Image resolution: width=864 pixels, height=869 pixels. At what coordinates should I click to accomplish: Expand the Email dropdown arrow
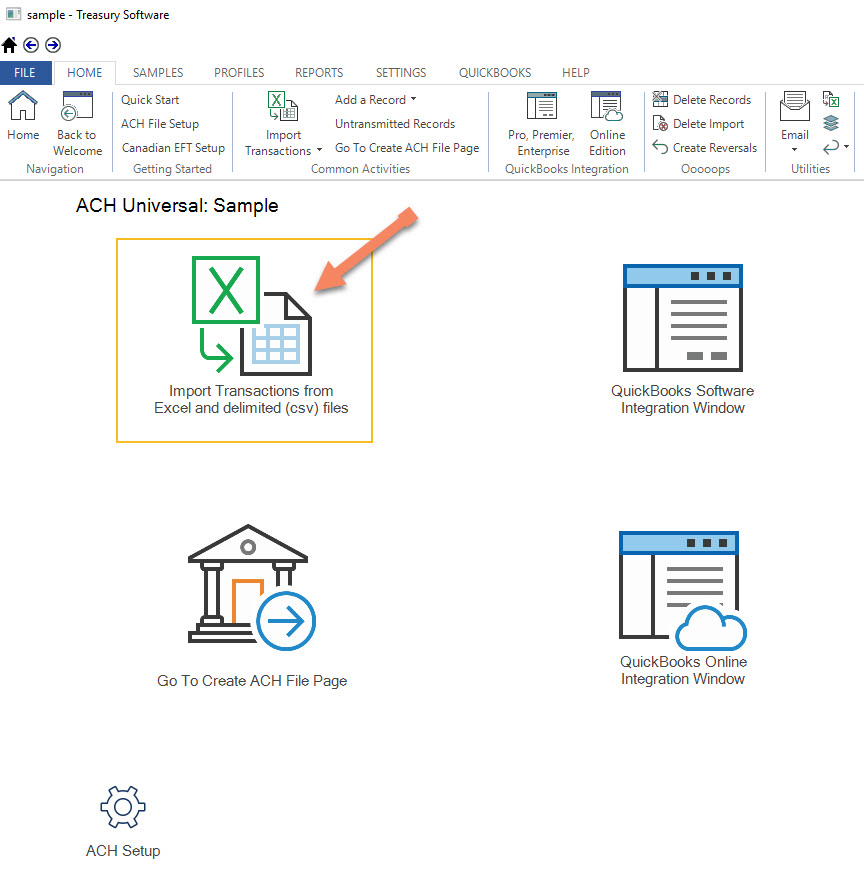(x=794, y=150)
